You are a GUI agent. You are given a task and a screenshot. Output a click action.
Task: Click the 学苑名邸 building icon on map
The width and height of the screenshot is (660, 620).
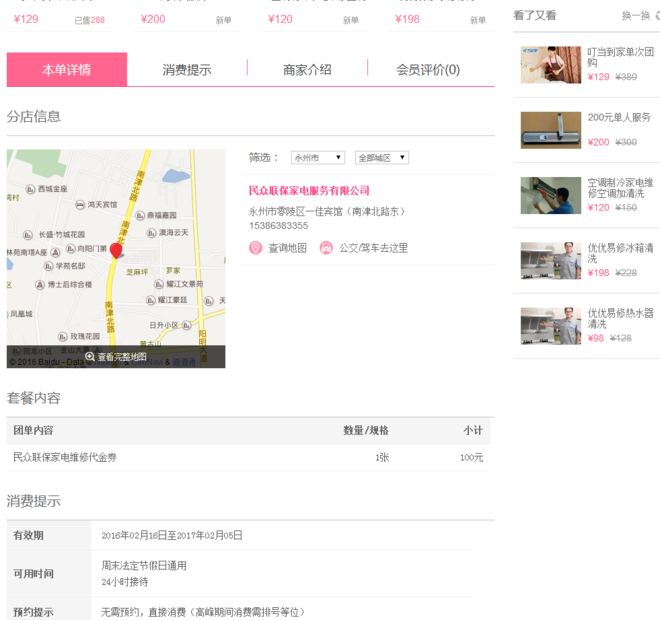click(48, 266)
